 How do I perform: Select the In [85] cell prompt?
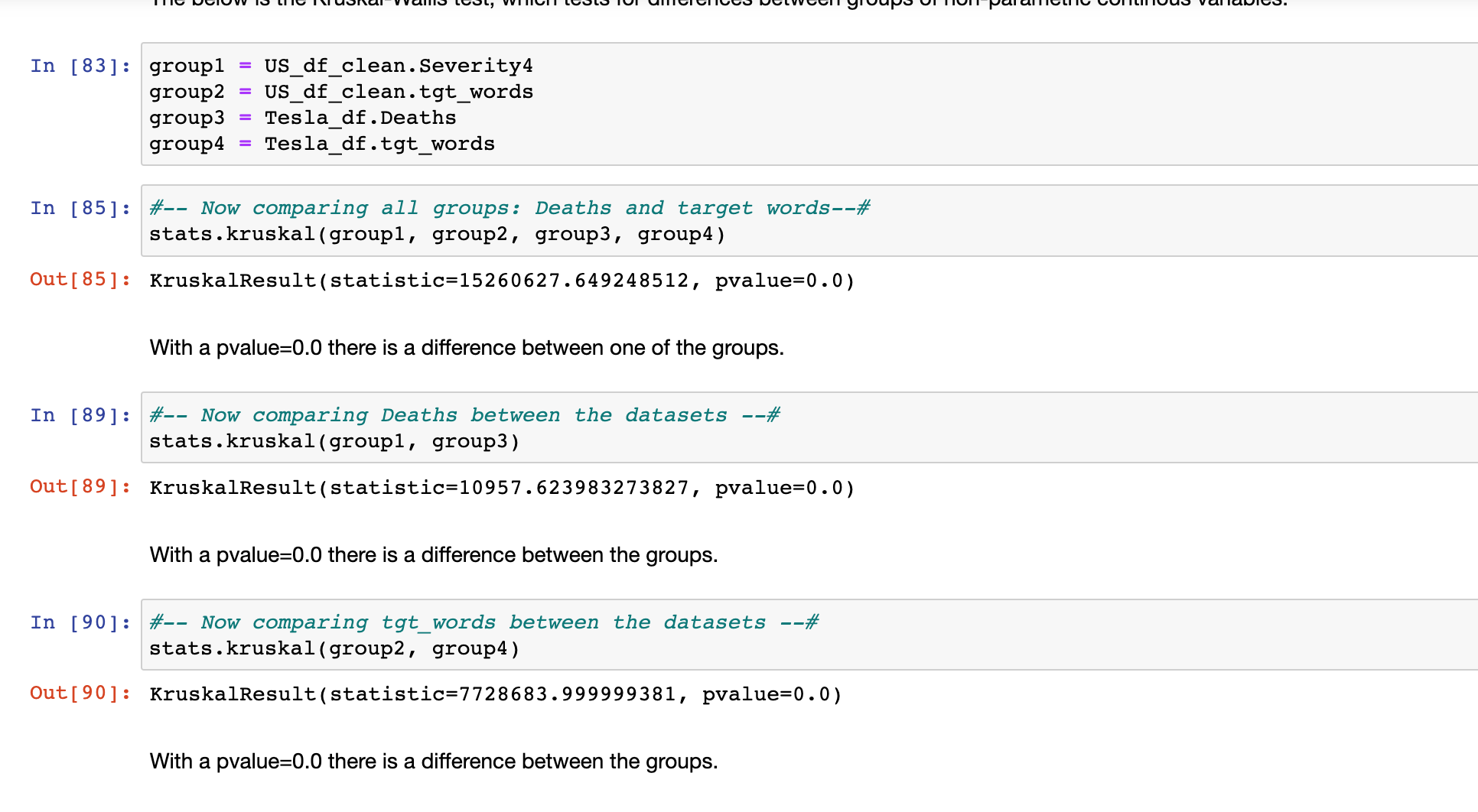point(80,209)
